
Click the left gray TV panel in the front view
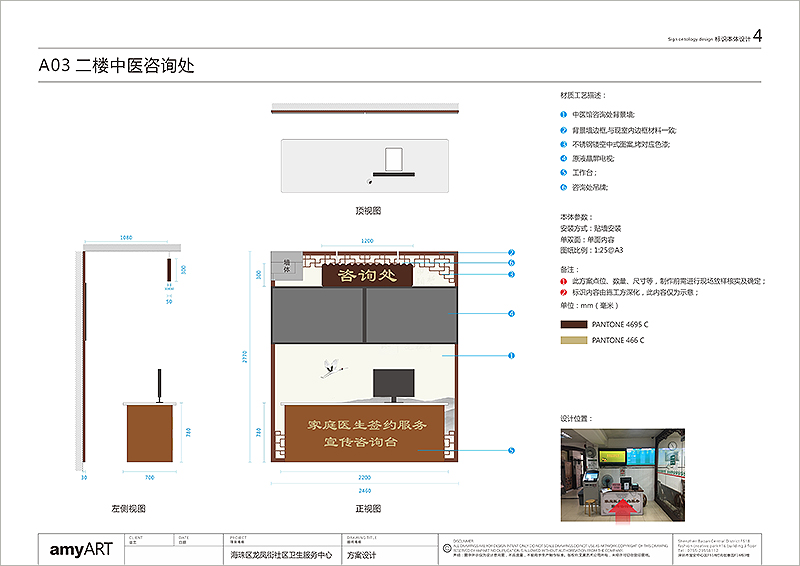click(317, 315)
